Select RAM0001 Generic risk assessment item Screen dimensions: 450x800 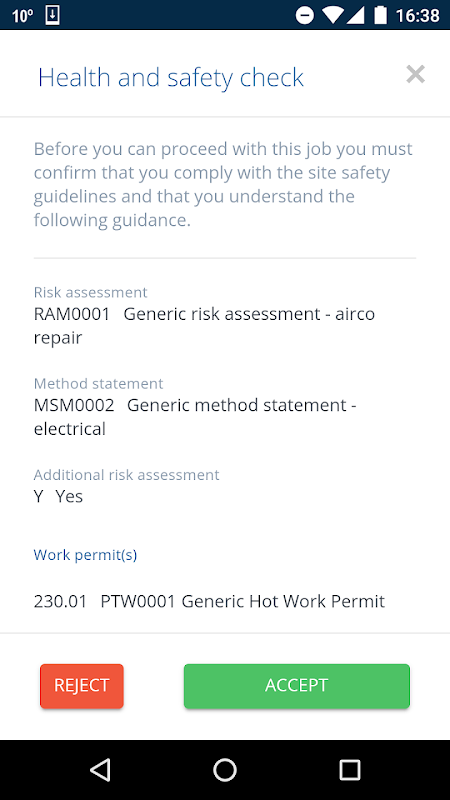pyautogui.click(x=204, y=326)
